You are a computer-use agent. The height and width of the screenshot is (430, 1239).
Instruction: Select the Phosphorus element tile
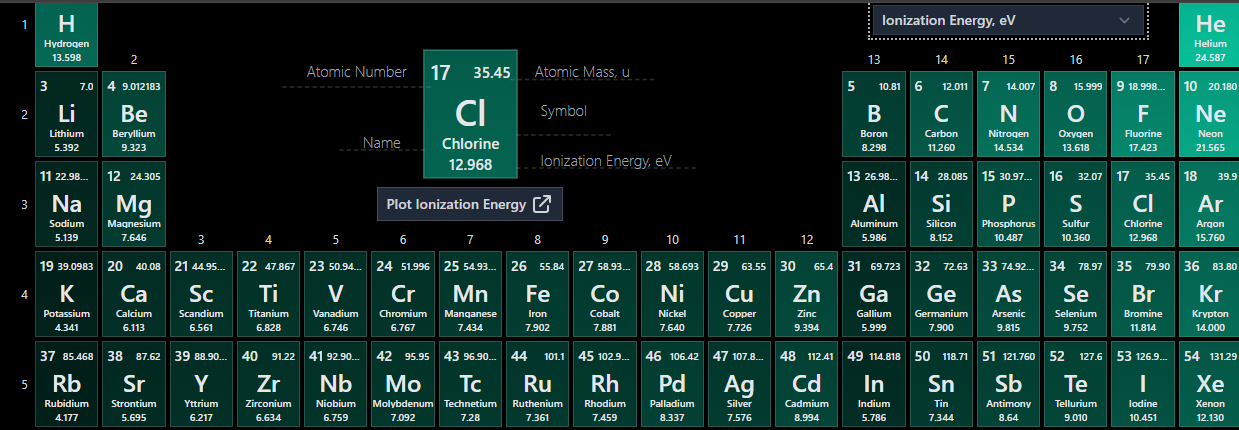click(1008, 205)
